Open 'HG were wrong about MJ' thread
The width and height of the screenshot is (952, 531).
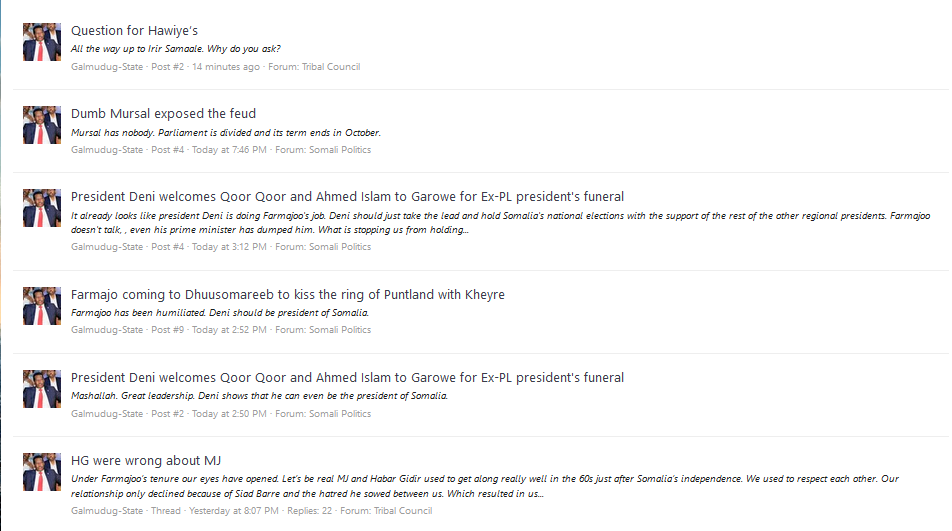(146, 461)
